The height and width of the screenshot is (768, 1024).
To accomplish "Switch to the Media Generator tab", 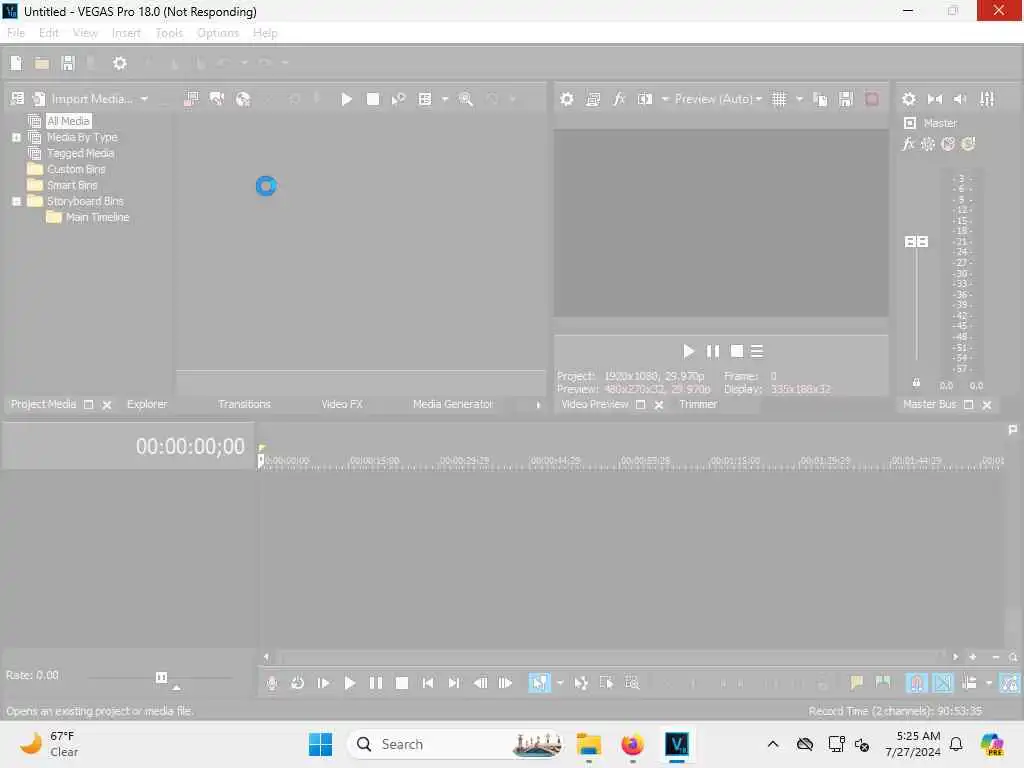I will point(453,404).
